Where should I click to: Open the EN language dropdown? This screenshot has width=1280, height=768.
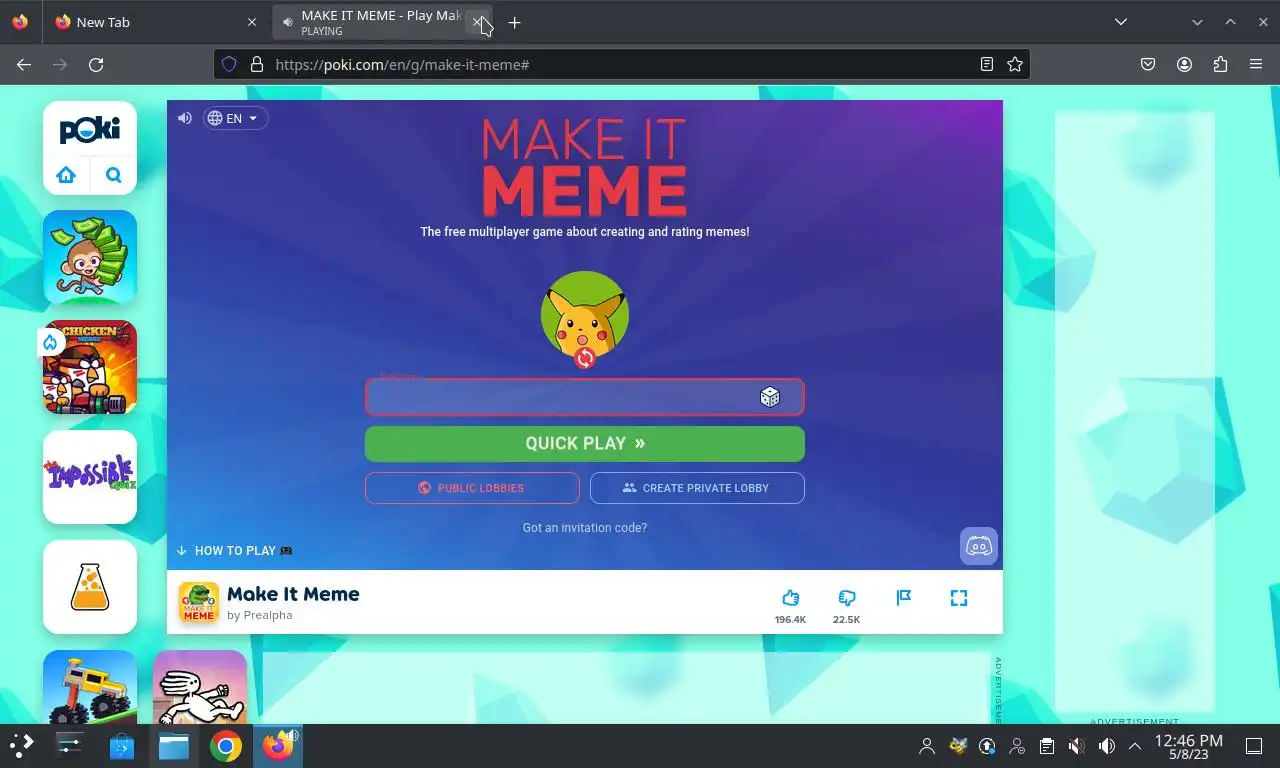click(x=235, y=118)
